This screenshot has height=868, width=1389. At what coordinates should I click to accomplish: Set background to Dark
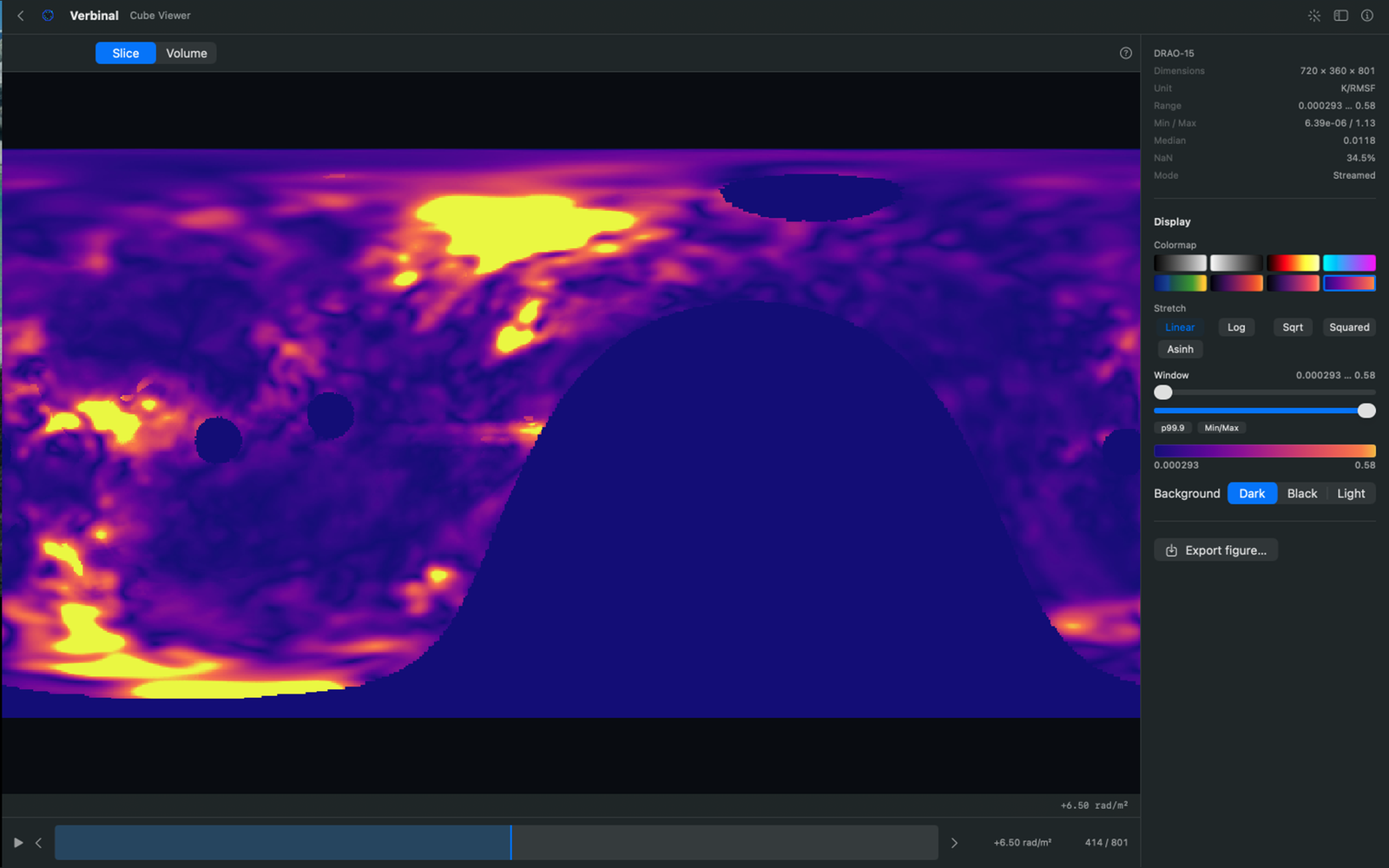1252,493
